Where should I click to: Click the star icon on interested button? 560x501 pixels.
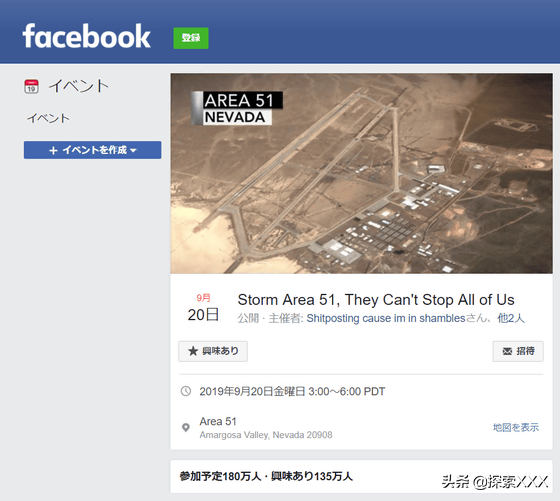pyautogui.click(x=193, y=351)
